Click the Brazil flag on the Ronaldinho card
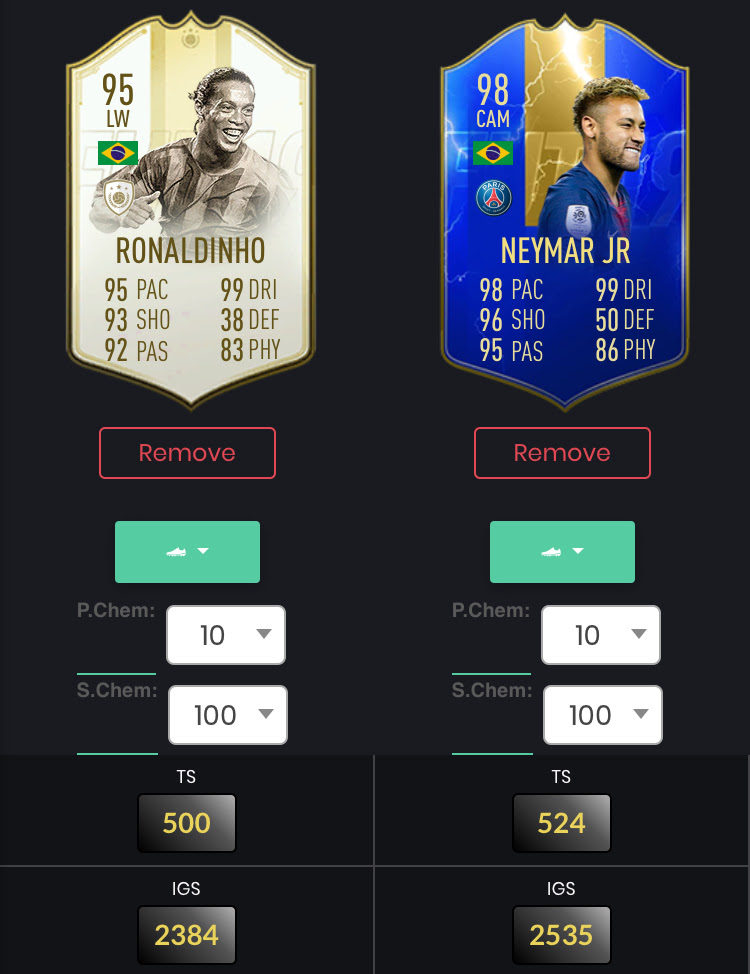 click(x=118, y=153)
